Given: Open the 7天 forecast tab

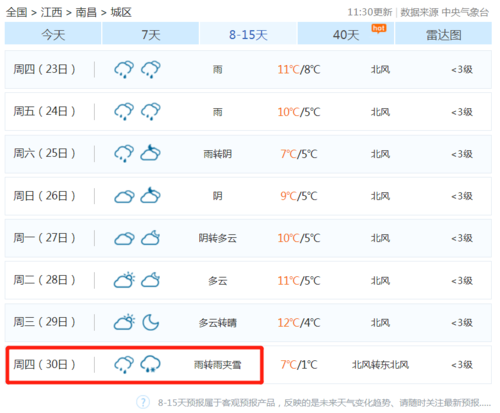Looking at the screenshot, I should pos(151,33).
